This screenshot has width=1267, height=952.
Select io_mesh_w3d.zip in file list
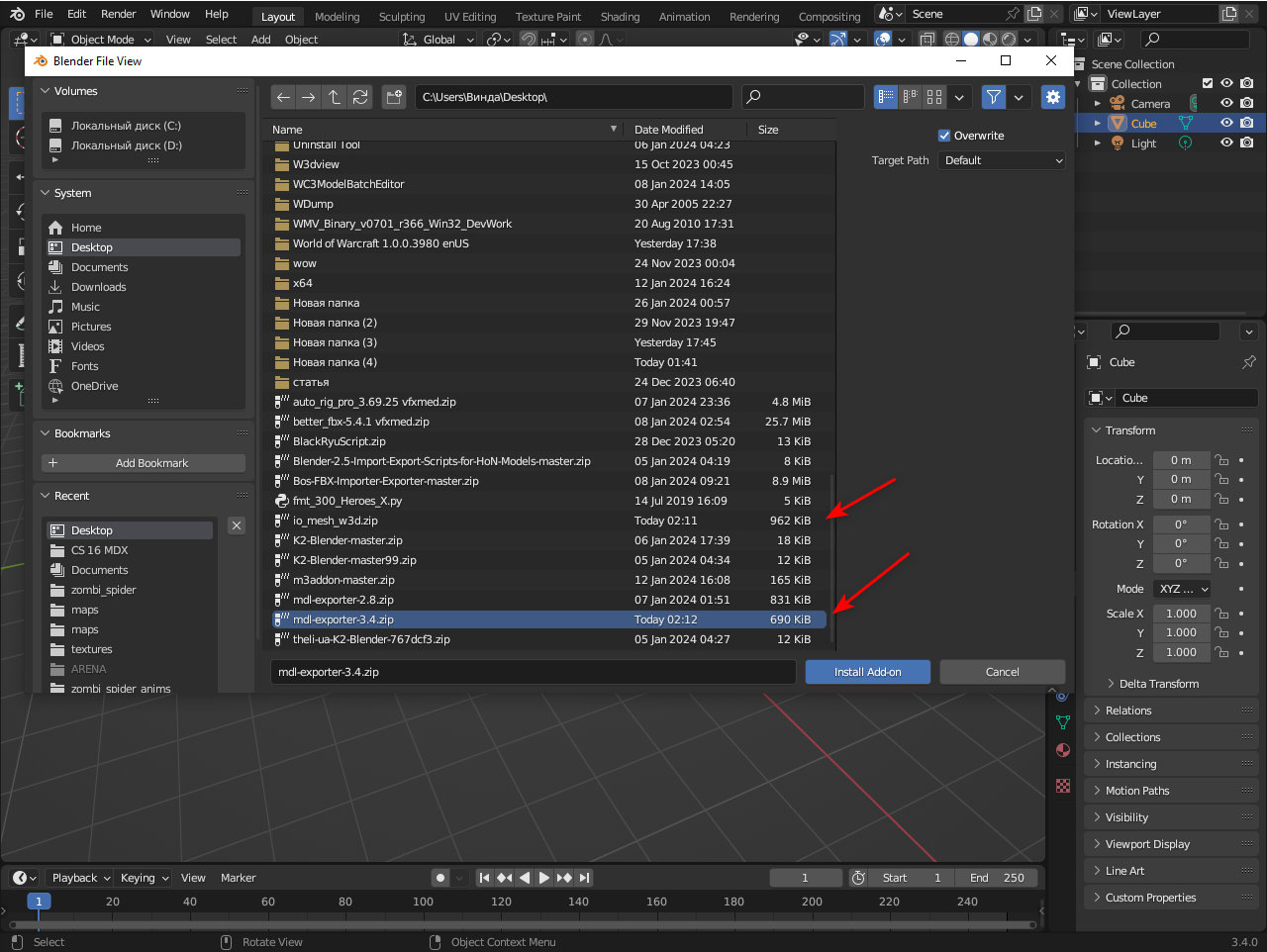tap(336, 521)
